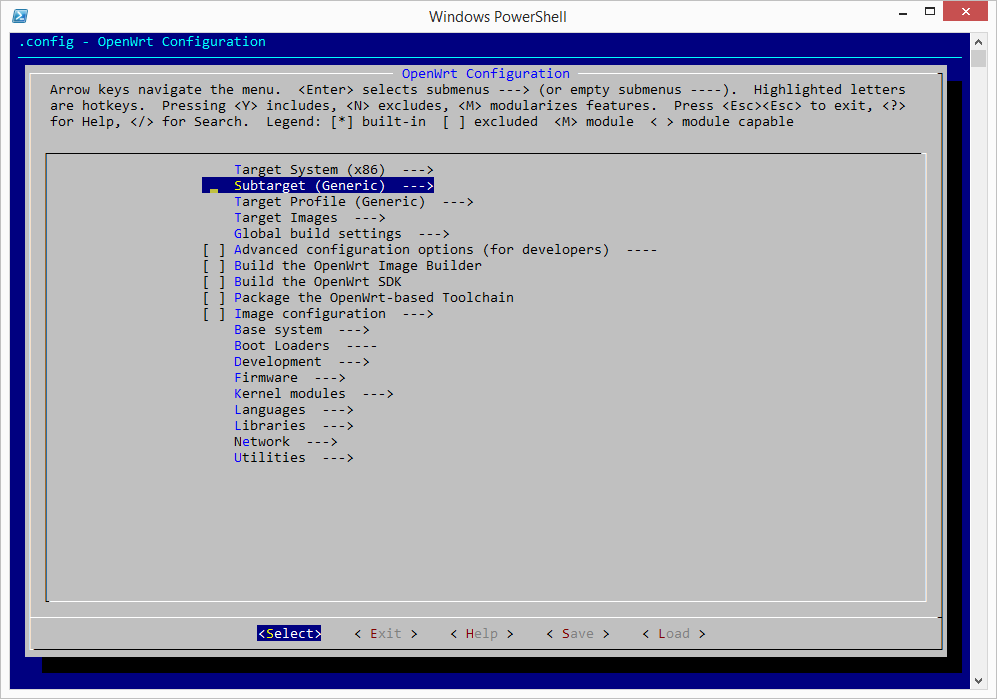Select the highlighted Subtarget (Generic) entry
Image resolution: width=997 pixels, height=699 pixels.
[318, 186]
